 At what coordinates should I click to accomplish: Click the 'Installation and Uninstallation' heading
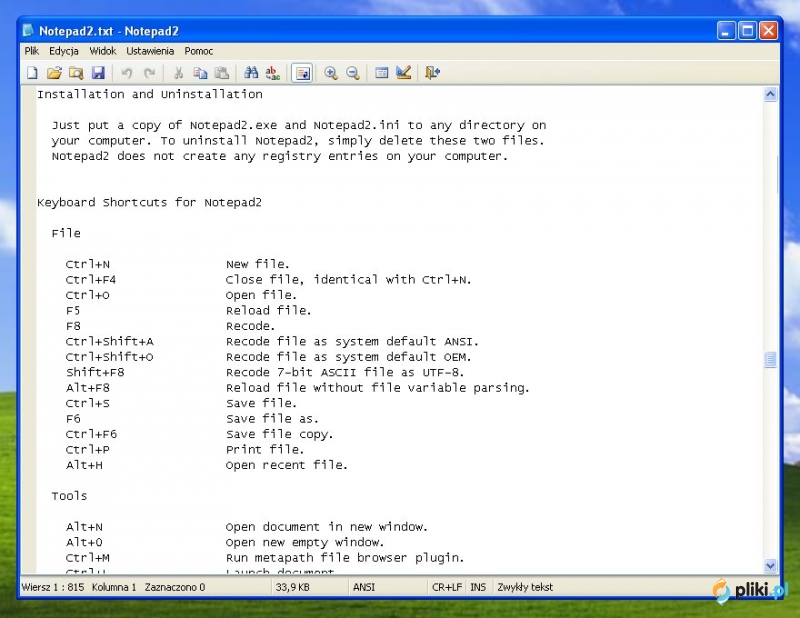tap(149, 94)
